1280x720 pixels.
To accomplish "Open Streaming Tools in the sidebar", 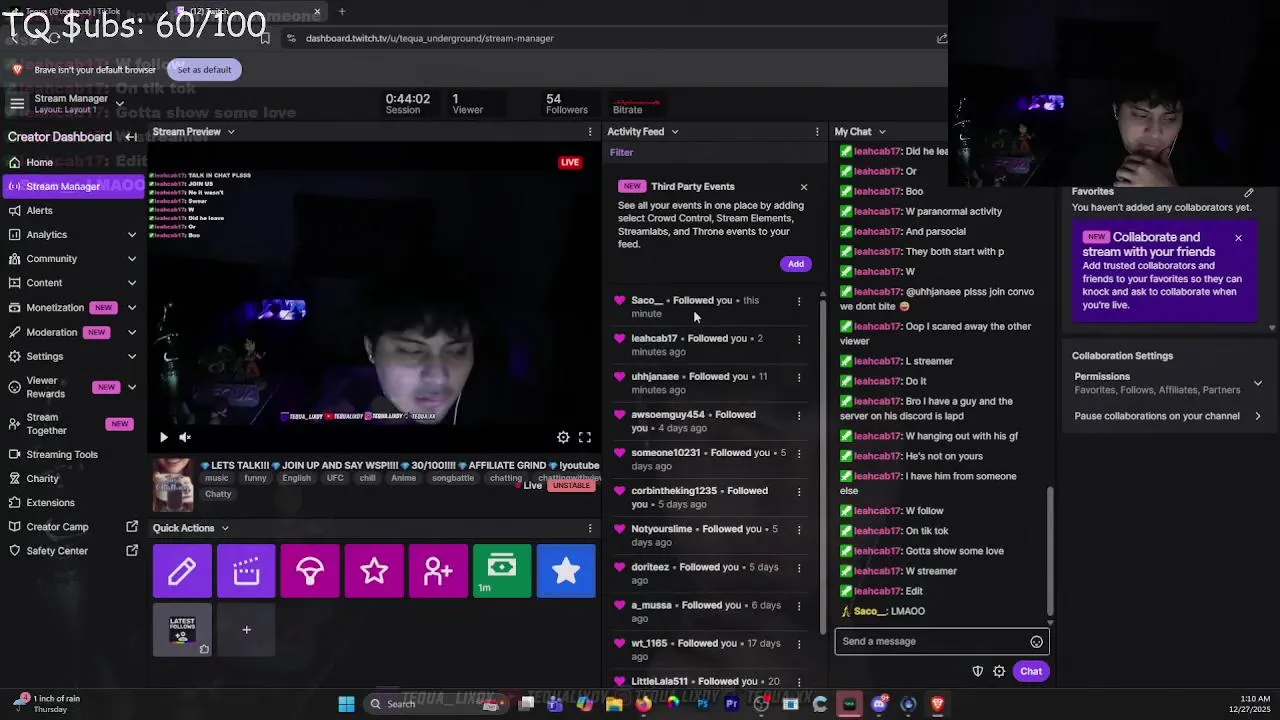I will [62, 455].
